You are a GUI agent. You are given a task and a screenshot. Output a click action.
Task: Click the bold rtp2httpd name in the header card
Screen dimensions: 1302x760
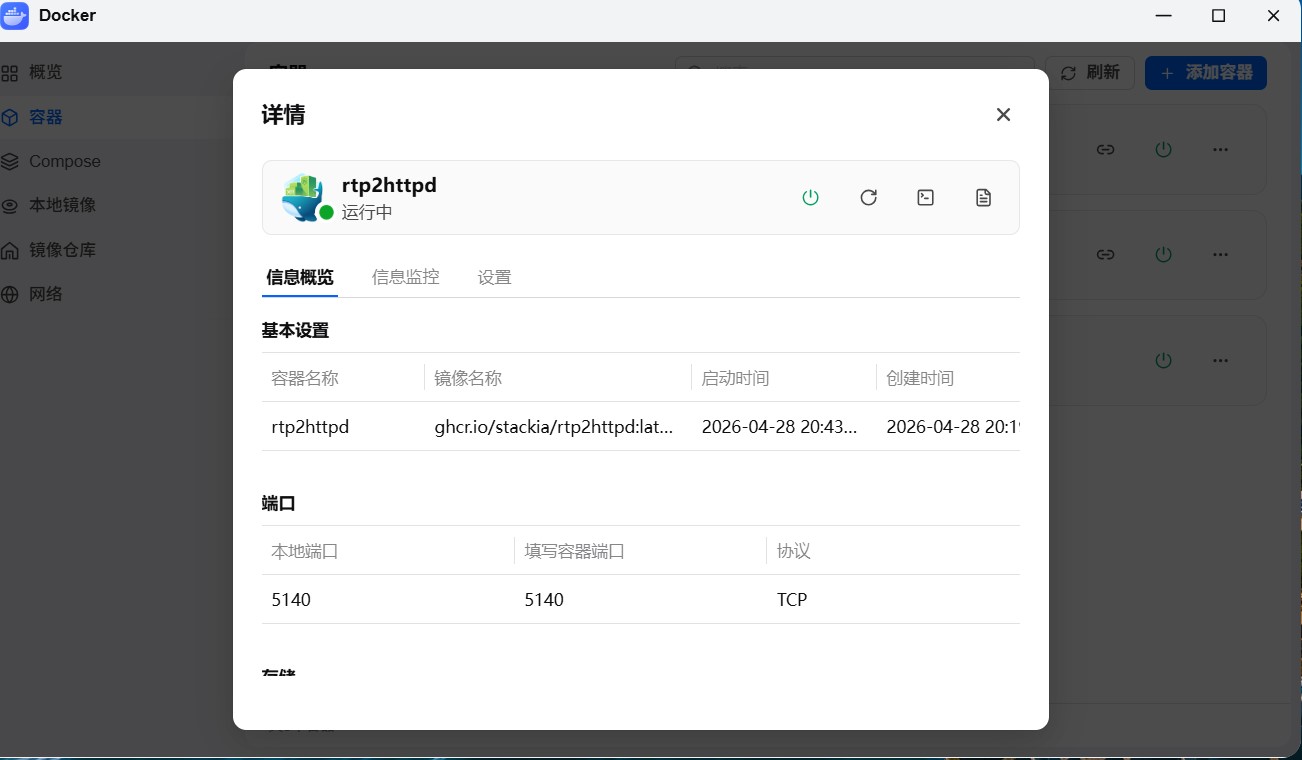389,185
